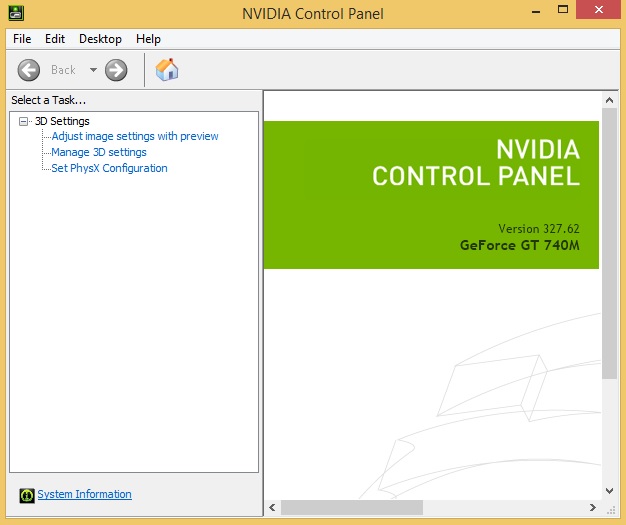The width and height of the screenshot is (626, 525).
Task: Click the vertical scrollbar up arrow
Action: click(x=610, y=98)
